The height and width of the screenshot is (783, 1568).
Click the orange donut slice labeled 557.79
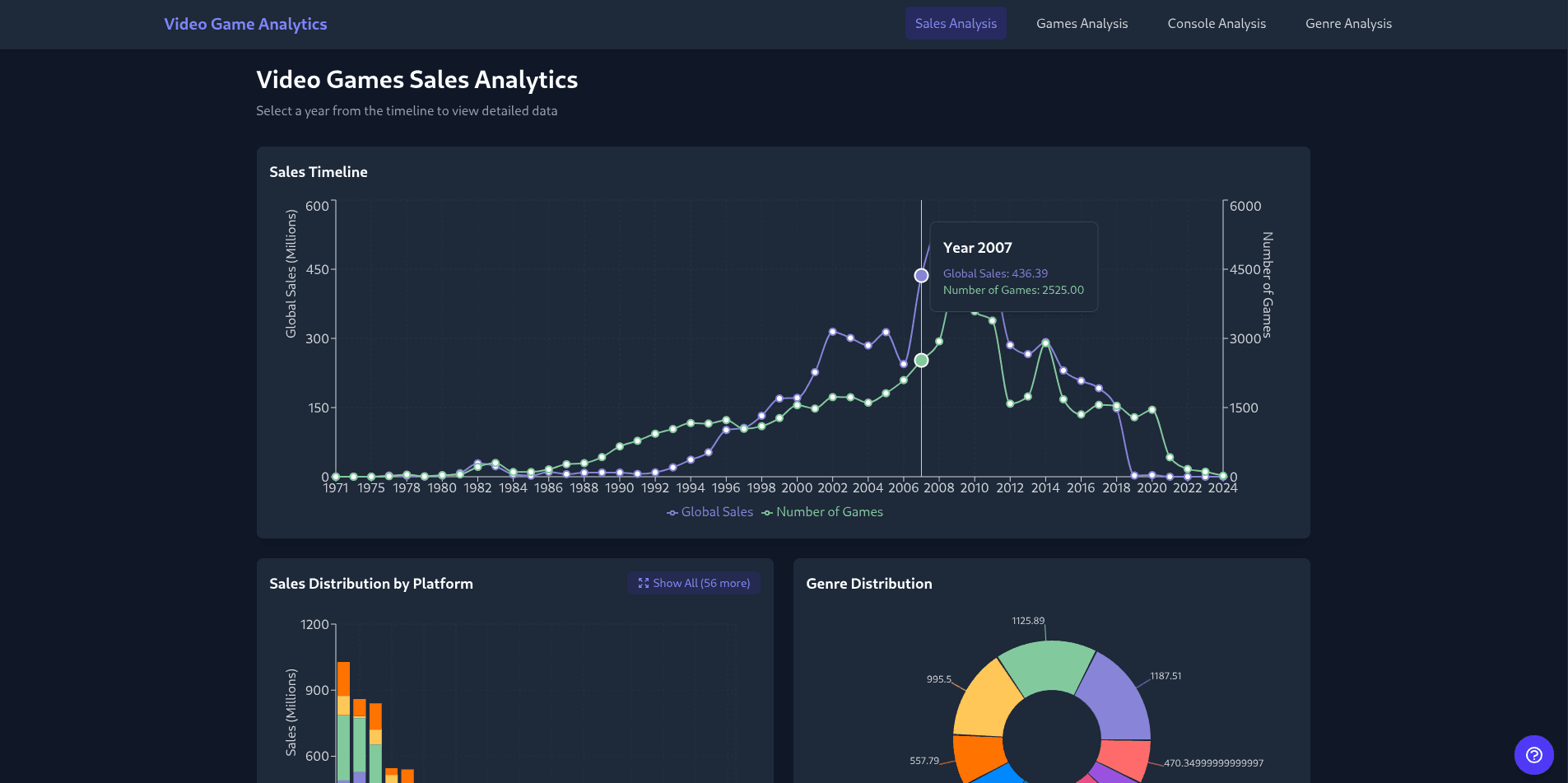[979, 756]
